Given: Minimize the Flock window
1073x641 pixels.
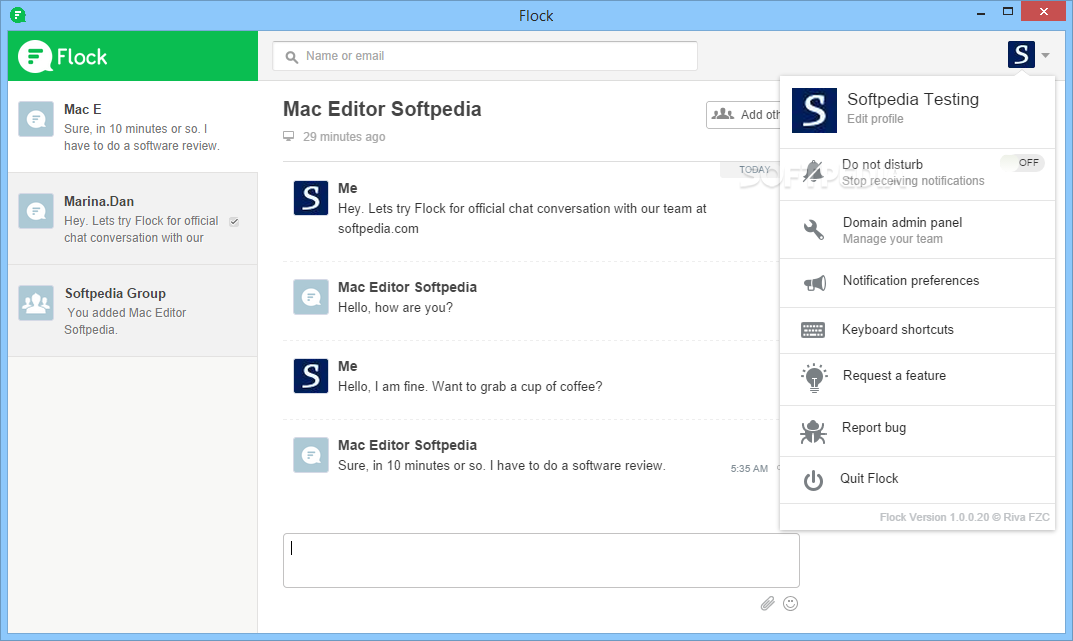Looking at the screenshot, I should (x=981, y=12).
